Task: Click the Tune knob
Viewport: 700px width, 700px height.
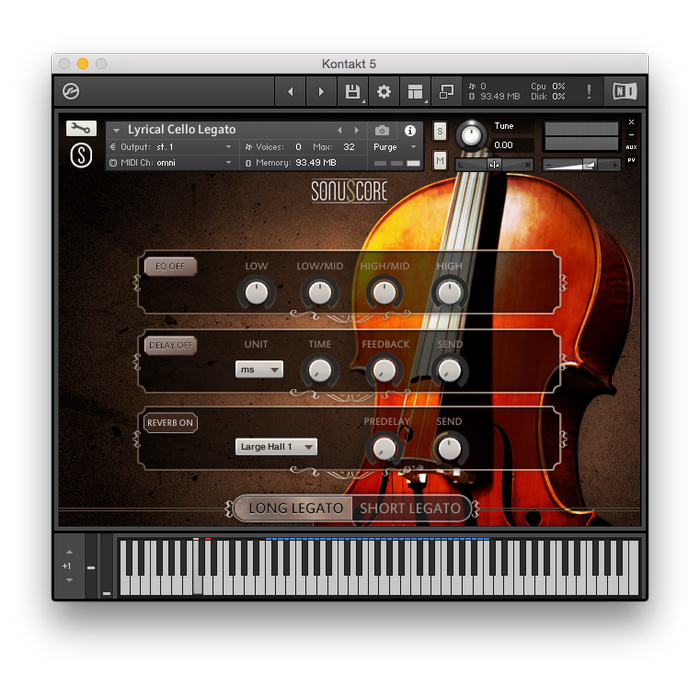Action: [x=468, y=135]
